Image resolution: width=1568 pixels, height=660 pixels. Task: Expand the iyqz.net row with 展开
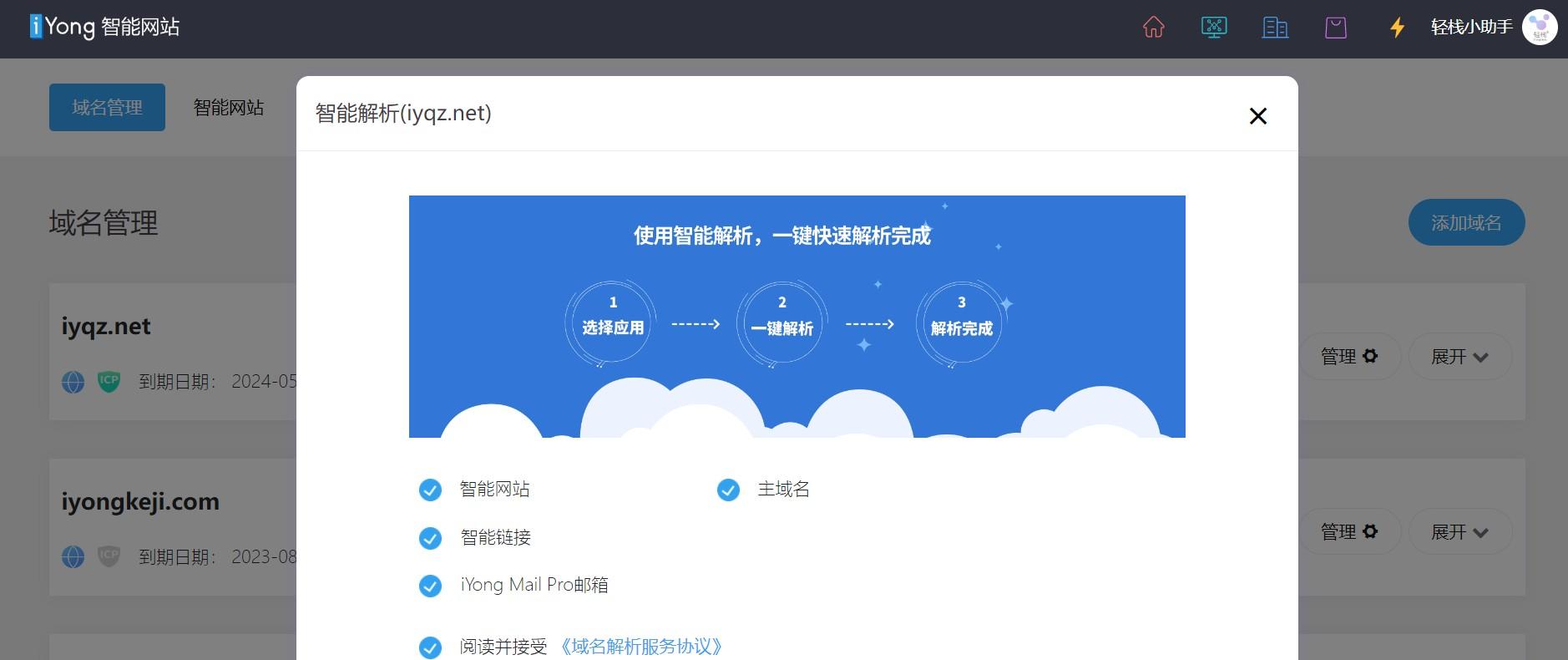(x=1459, y=357)
